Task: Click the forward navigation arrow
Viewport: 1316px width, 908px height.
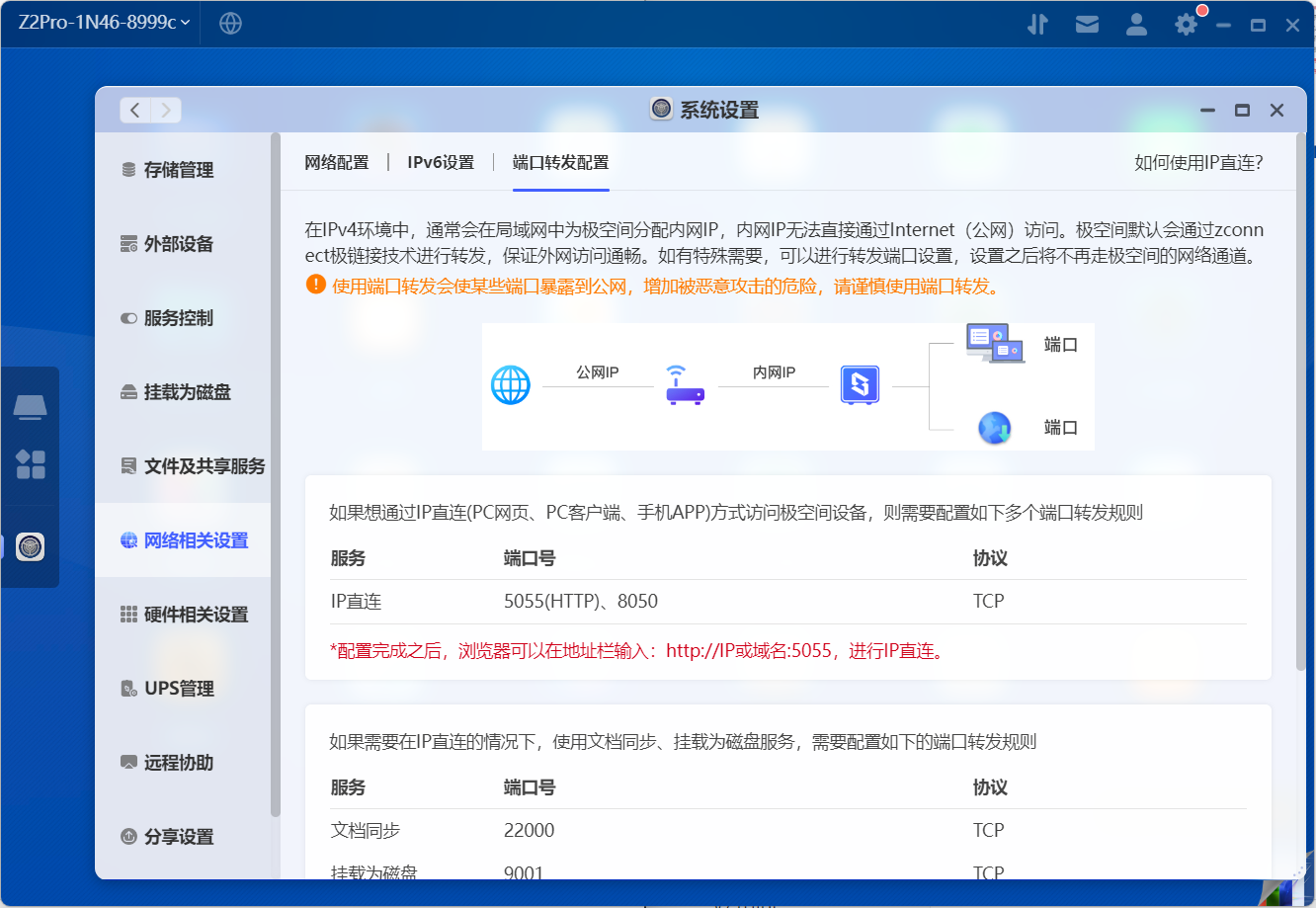Action: [165, 110]
